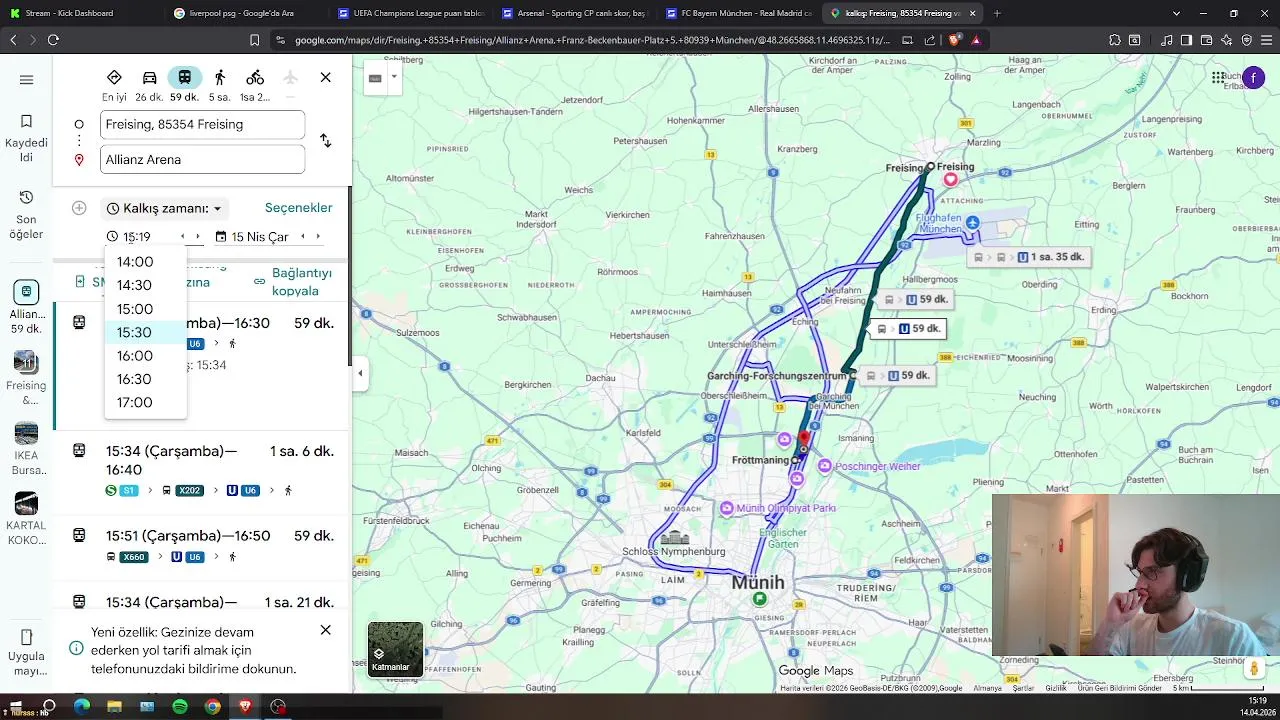Open the browser main menu icon
Image resolution: width=1280 pixels, height=720 pixels.
(x=1266, y=40)
